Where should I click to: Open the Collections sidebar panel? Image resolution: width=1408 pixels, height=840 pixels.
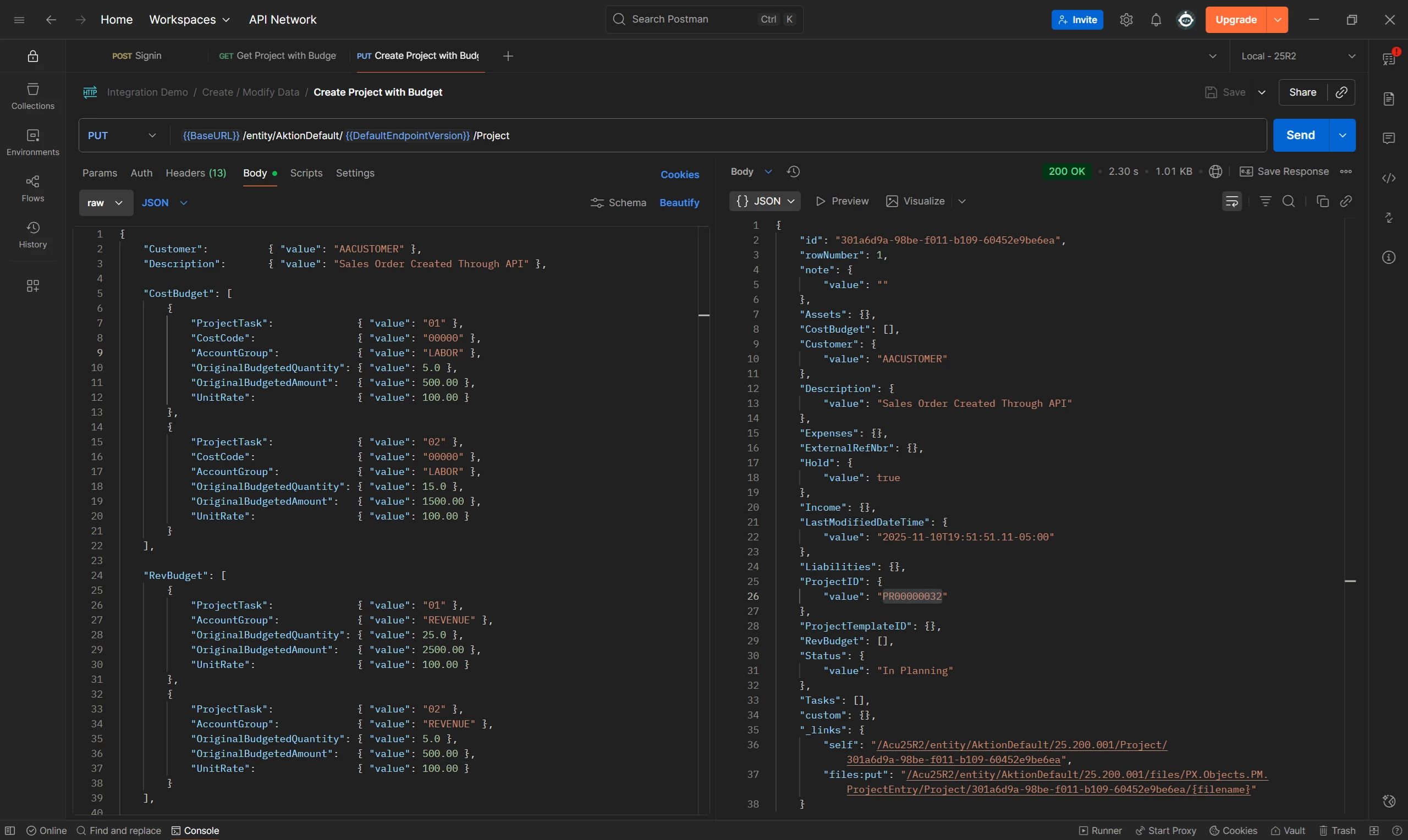click(33, 96)
